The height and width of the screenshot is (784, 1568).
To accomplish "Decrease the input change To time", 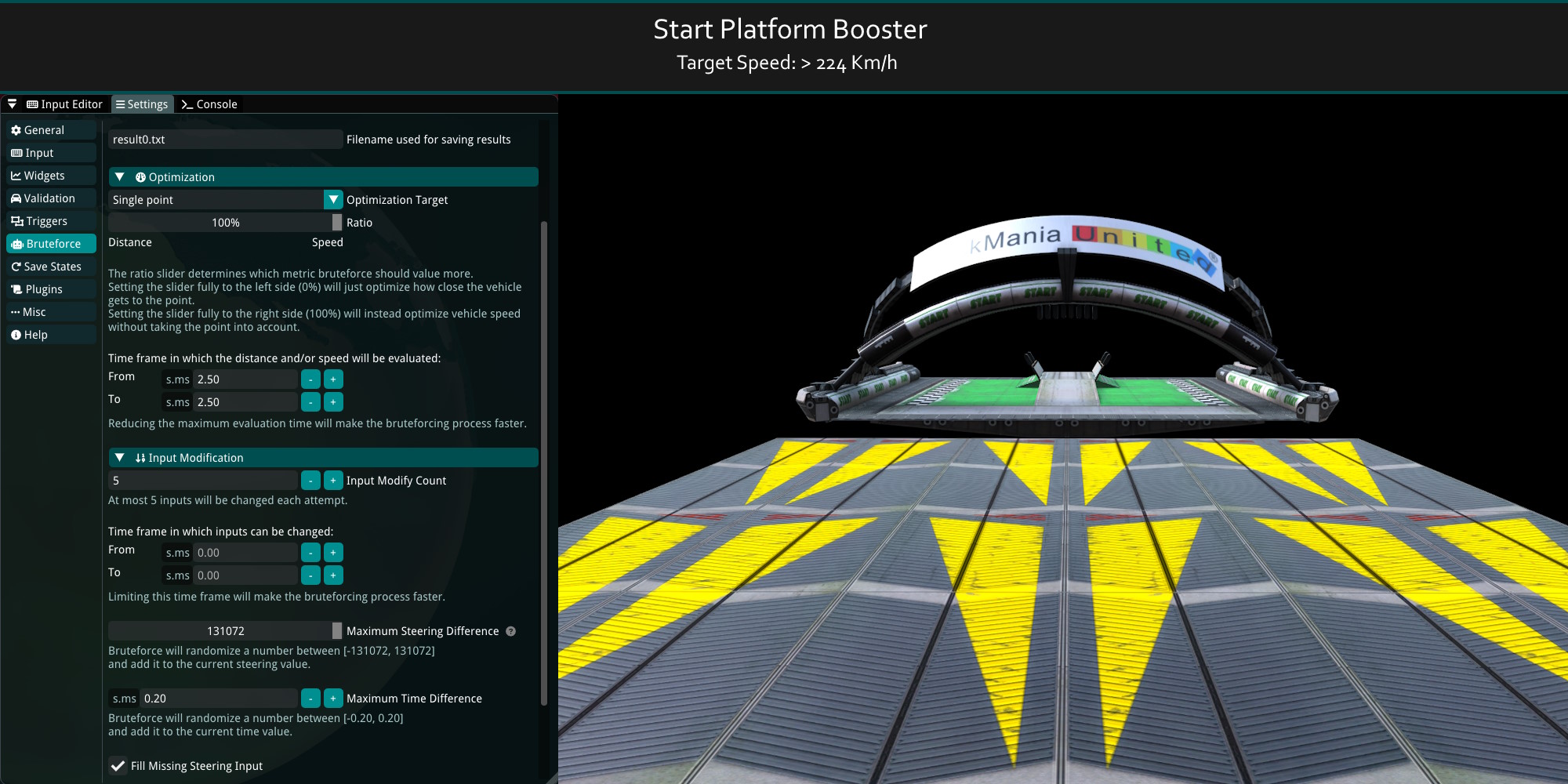I will [310, 575].
